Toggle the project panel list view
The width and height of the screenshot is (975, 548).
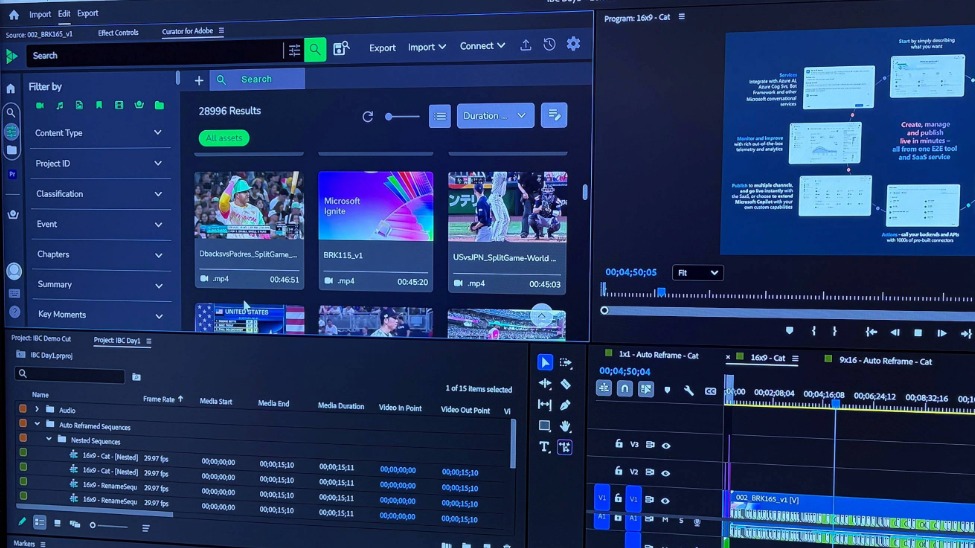(x=39, y=523)
